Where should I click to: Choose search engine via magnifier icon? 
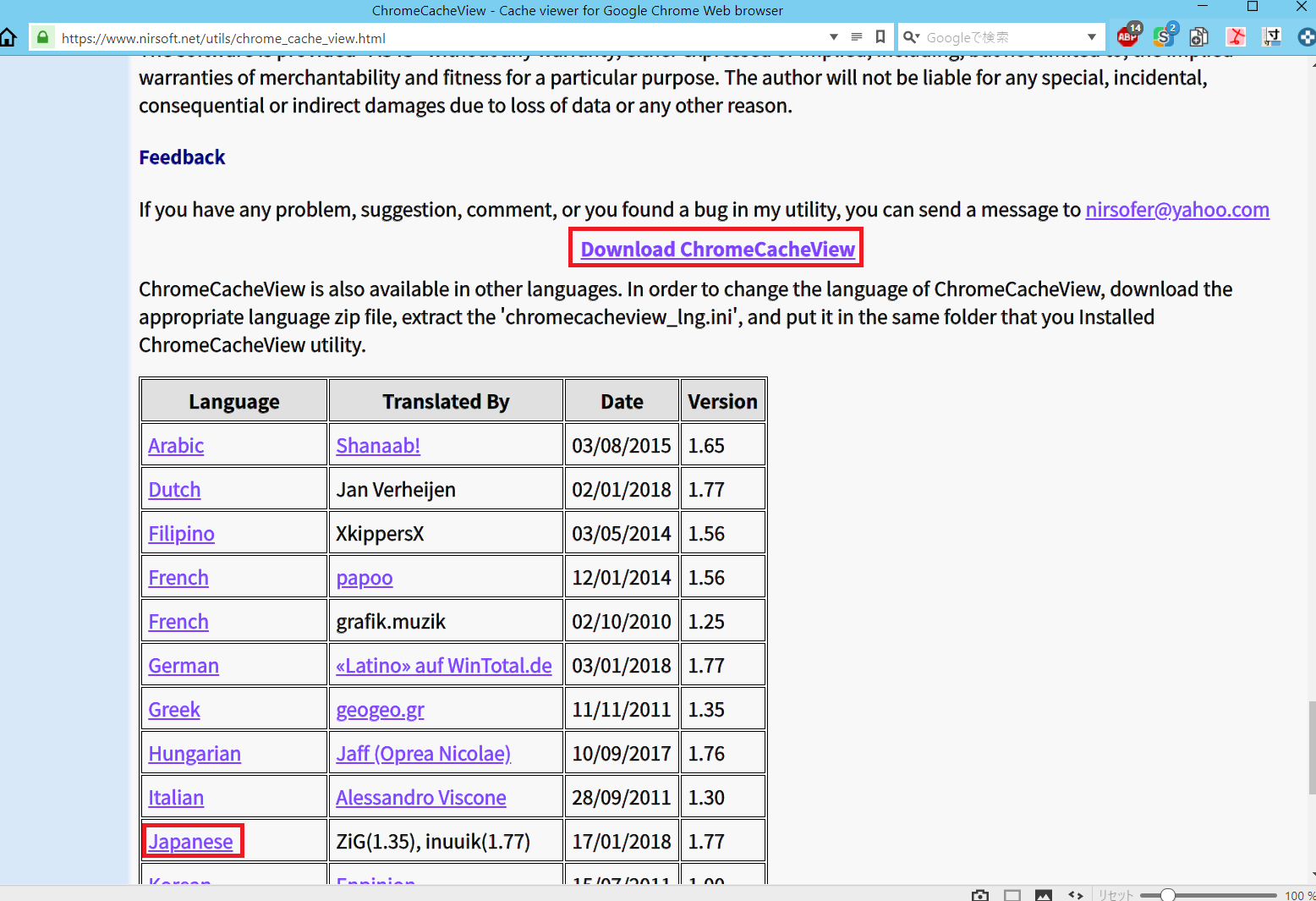[x=911, y=37]
